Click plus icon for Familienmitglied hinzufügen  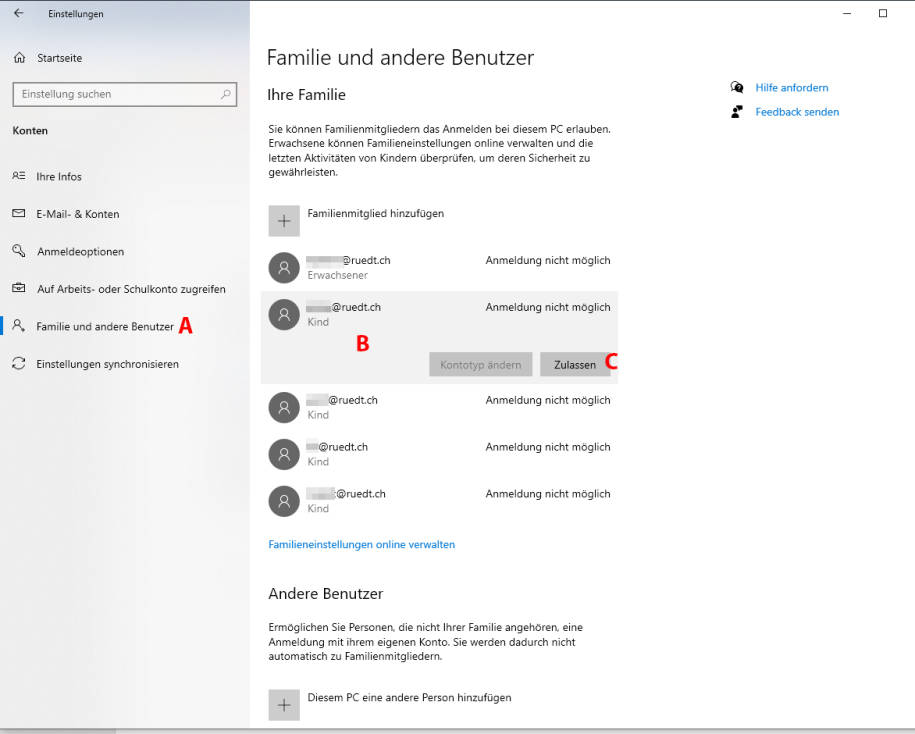(284, 221)
